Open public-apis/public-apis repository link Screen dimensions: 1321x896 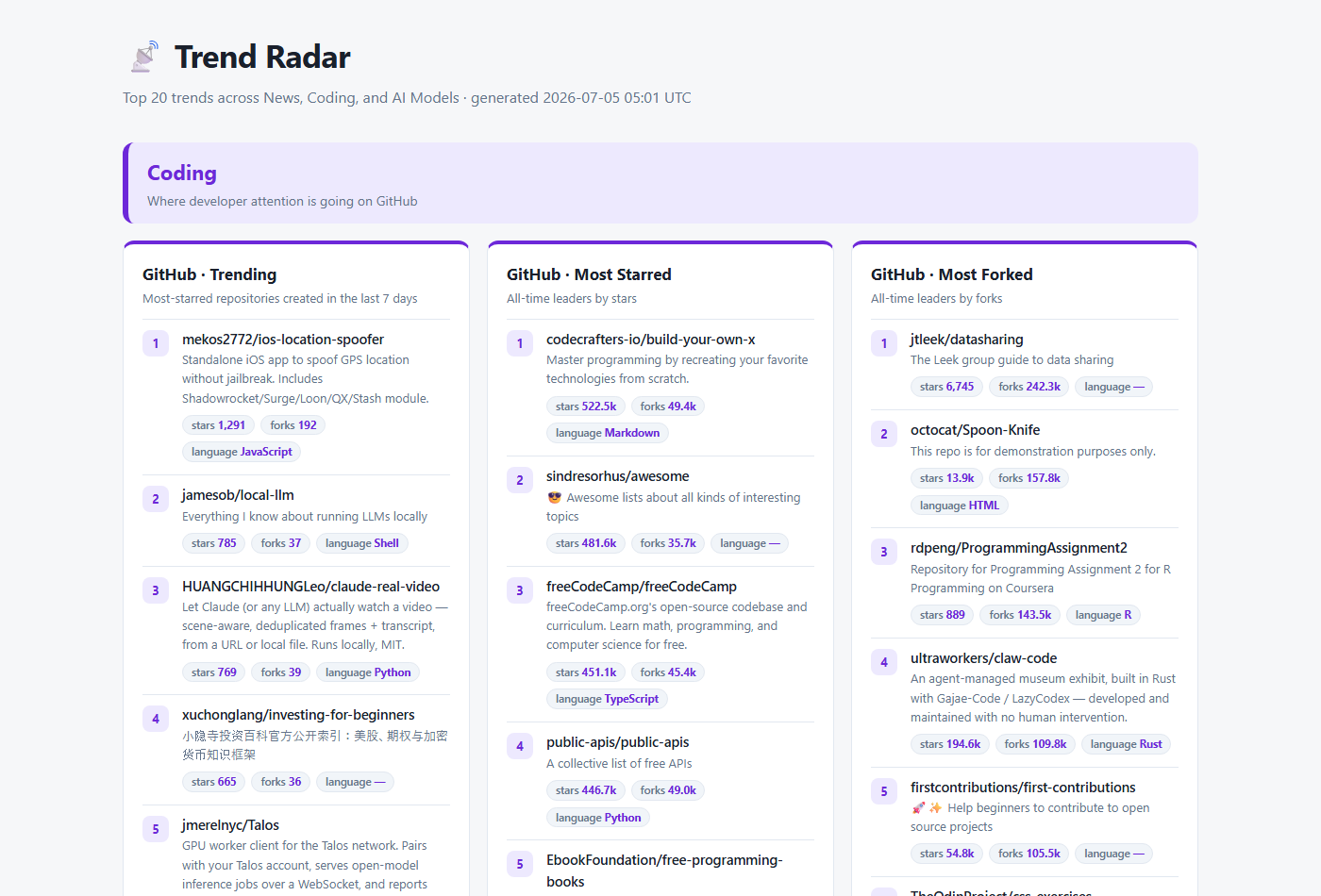pos(617,742)
